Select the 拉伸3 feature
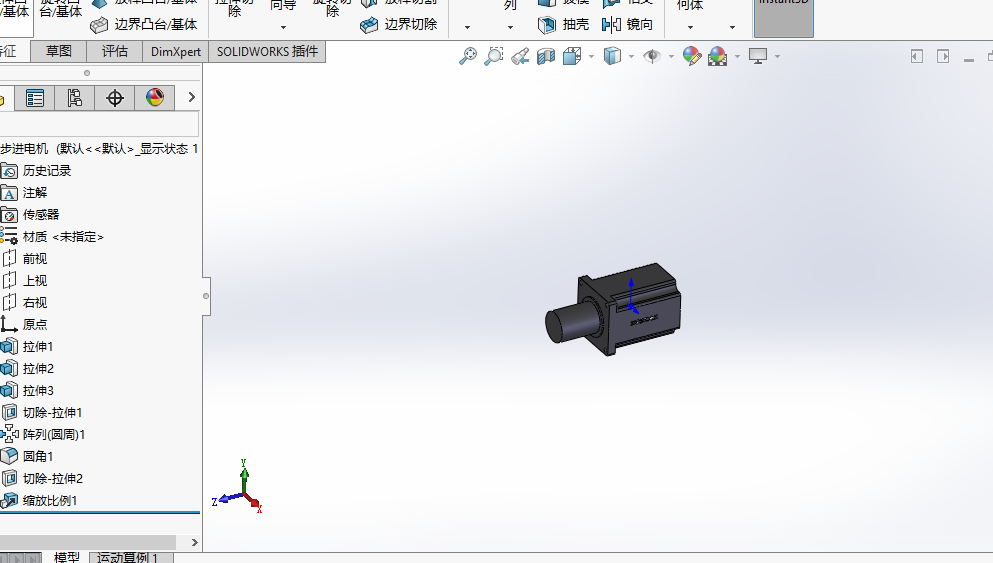 tap(27, 390)
